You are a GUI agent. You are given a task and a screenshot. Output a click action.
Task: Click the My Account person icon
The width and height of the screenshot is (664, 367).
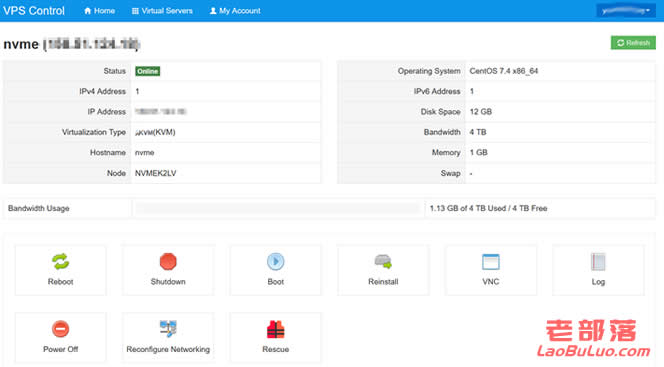[213, 11]
